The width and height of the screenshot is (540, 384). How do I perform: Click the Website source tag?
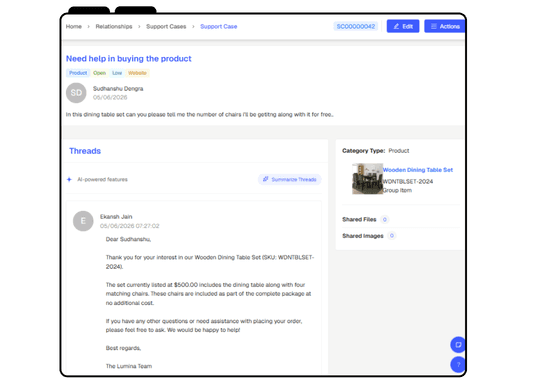(137, 73)
